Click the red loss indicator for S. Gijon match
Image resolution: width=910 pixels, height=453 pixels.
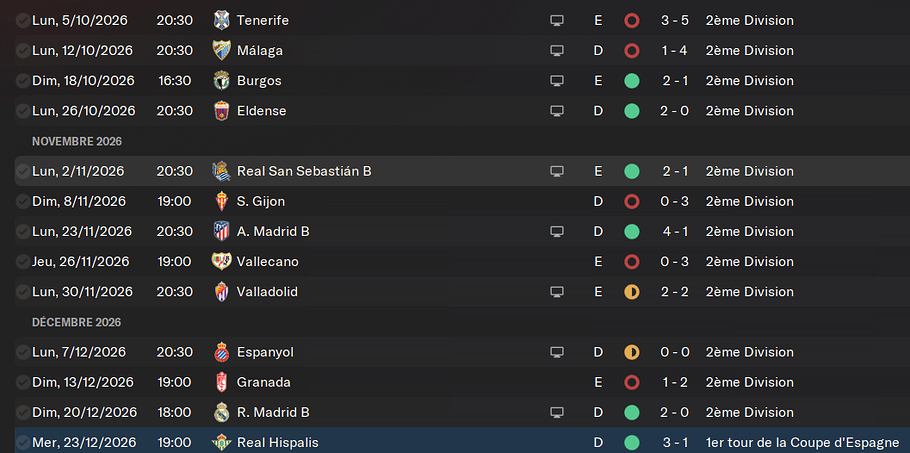coord(631,201)
